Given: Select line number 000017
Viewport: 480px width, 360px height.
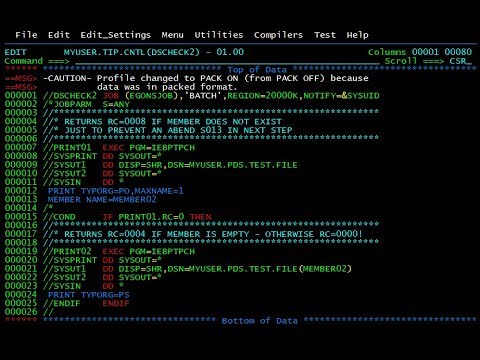Looking at the screenshot, I should pyautogui.click(x=21, y=234).
